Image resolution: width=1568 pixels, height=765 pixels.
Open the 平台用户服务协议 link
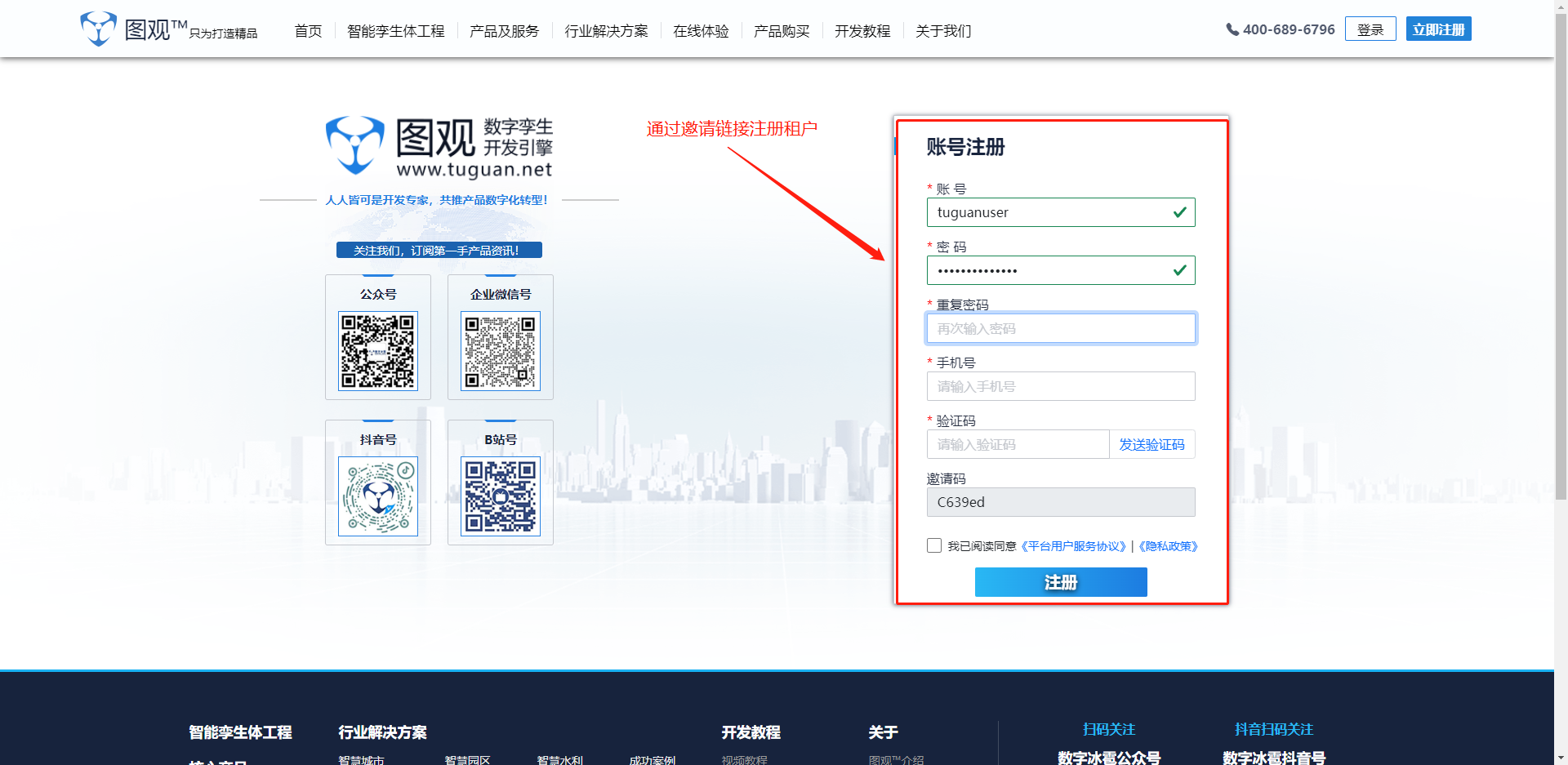pyautogui.click(x=1074, y=546)
